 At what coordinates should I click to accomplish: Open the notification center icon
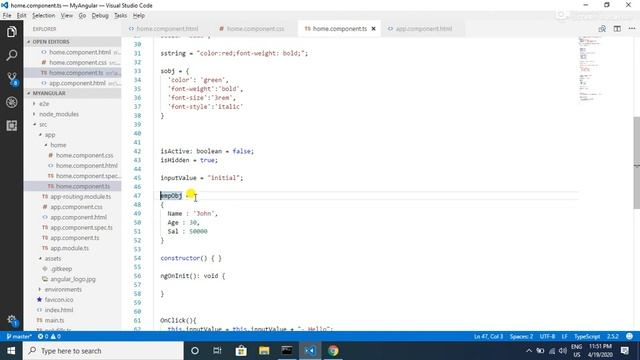click(624, 351)
